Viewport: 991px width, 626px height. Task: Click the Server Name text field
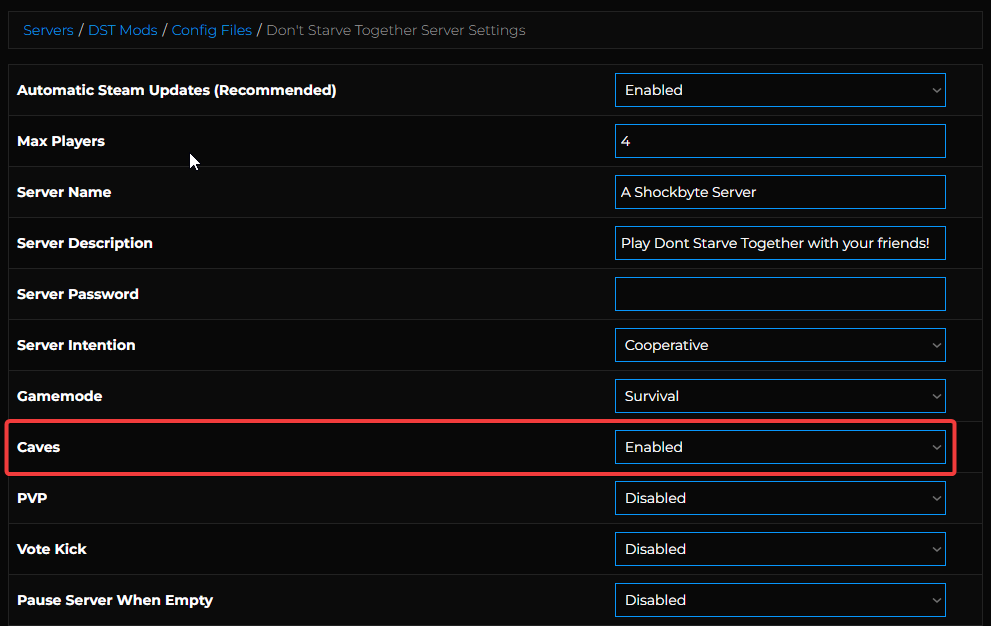[780, 192]
